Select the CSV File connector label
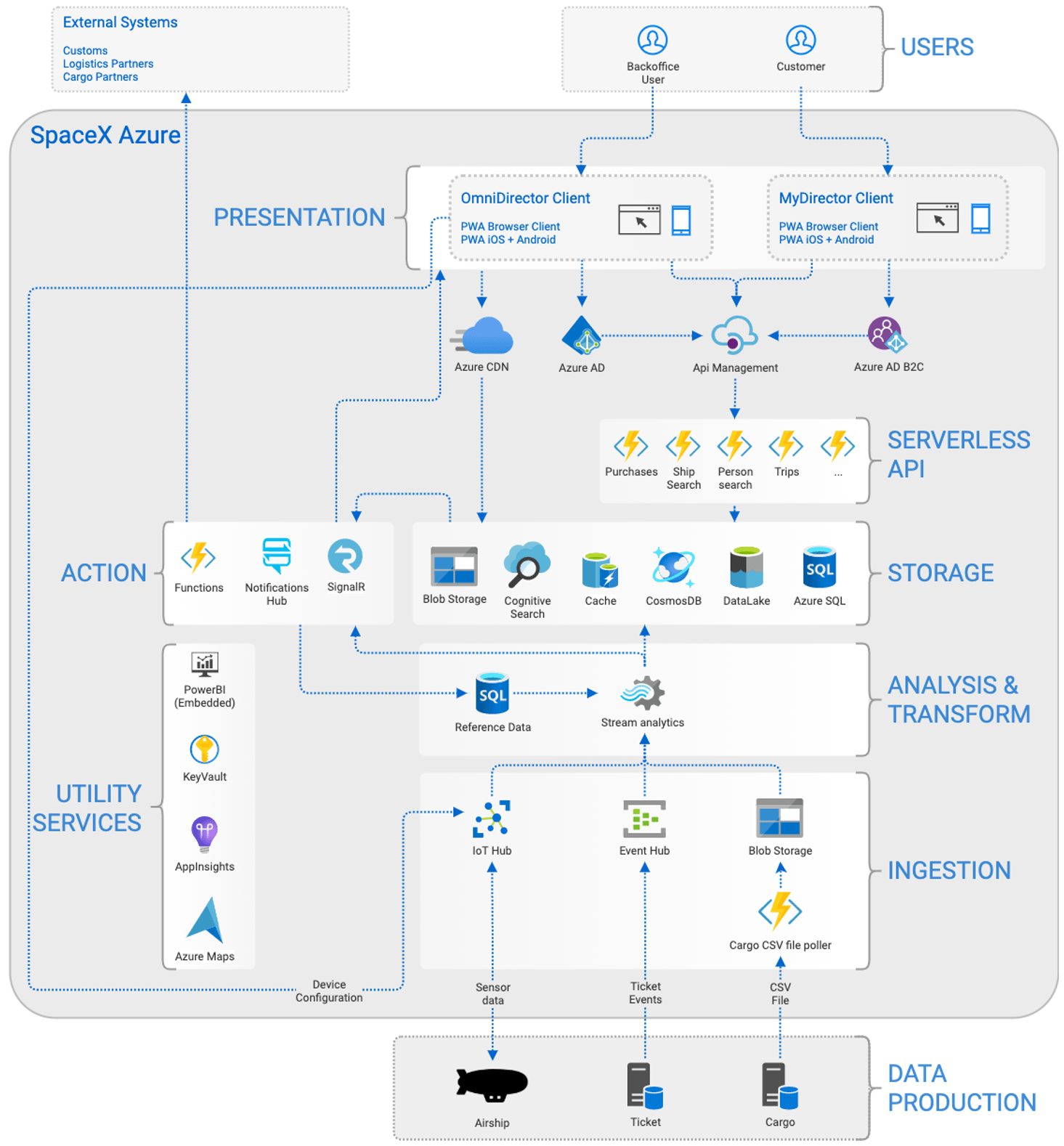This screenshot has height=1146, width=1064. click(x=780, y=994)
